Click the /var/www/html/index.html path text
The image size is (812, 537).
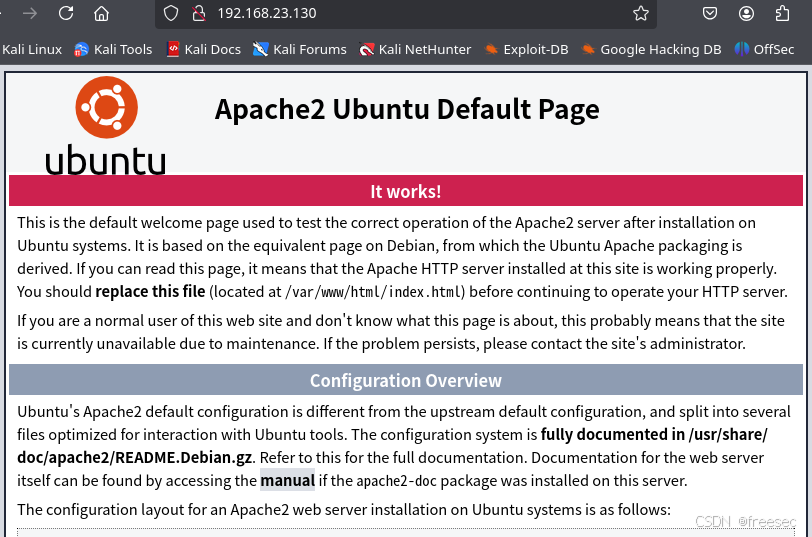tap(373, 292)
